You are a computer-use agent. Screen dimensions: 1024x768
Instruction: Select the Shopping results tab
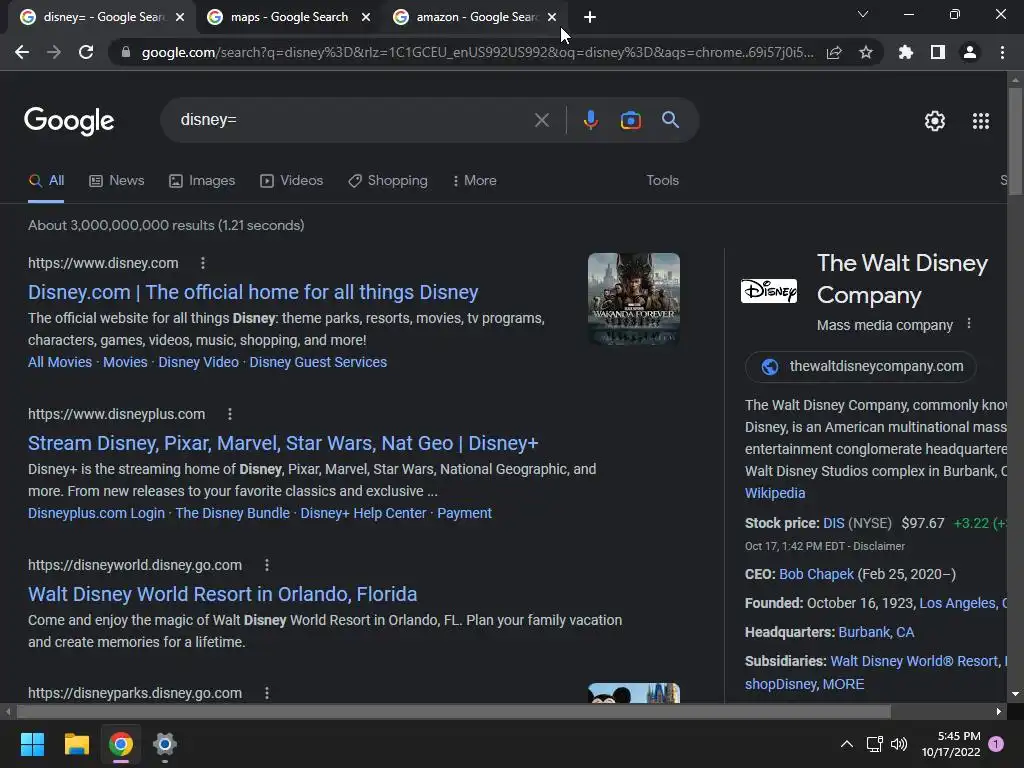pyautogui.click(x=388, y=181)
